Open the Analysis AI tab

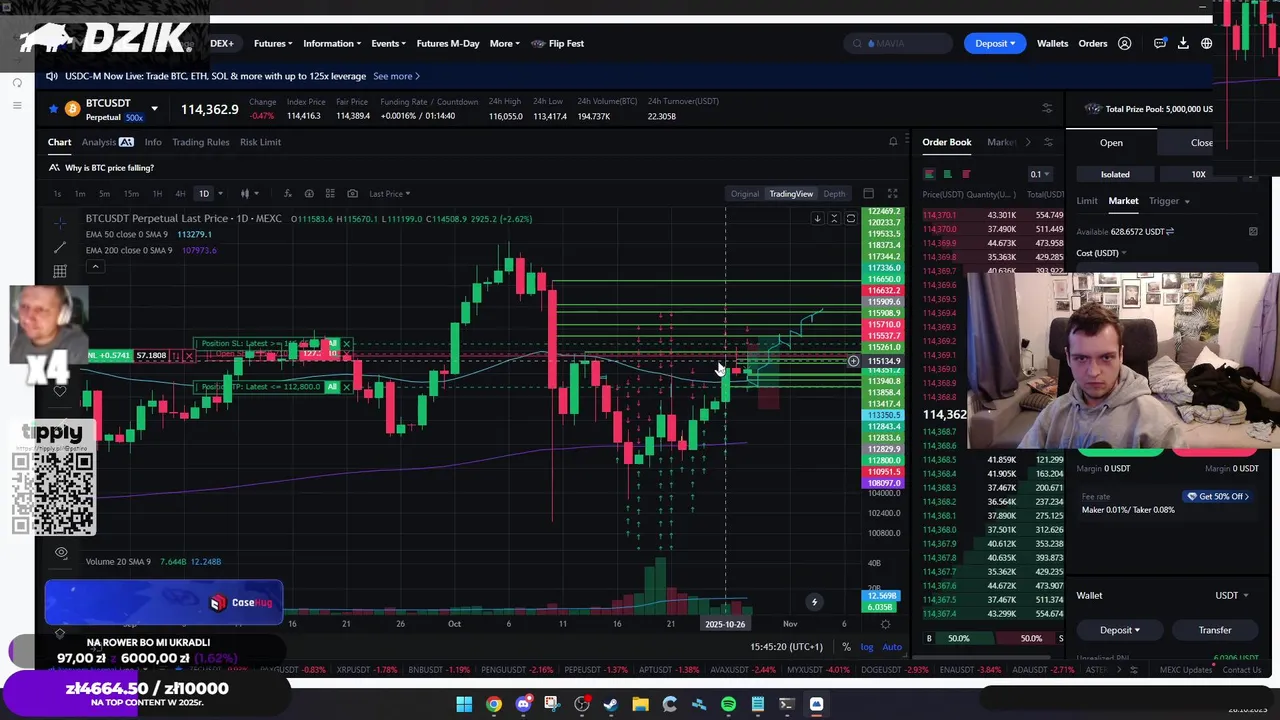[107, 142]
